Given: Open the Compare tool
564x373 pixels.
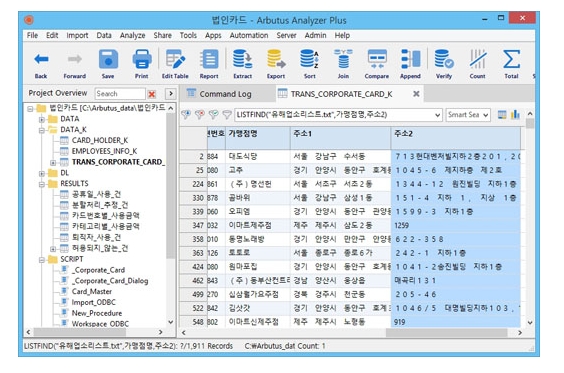Looking at the screenshot, I should pyautogui.click(x=377, y=64).
